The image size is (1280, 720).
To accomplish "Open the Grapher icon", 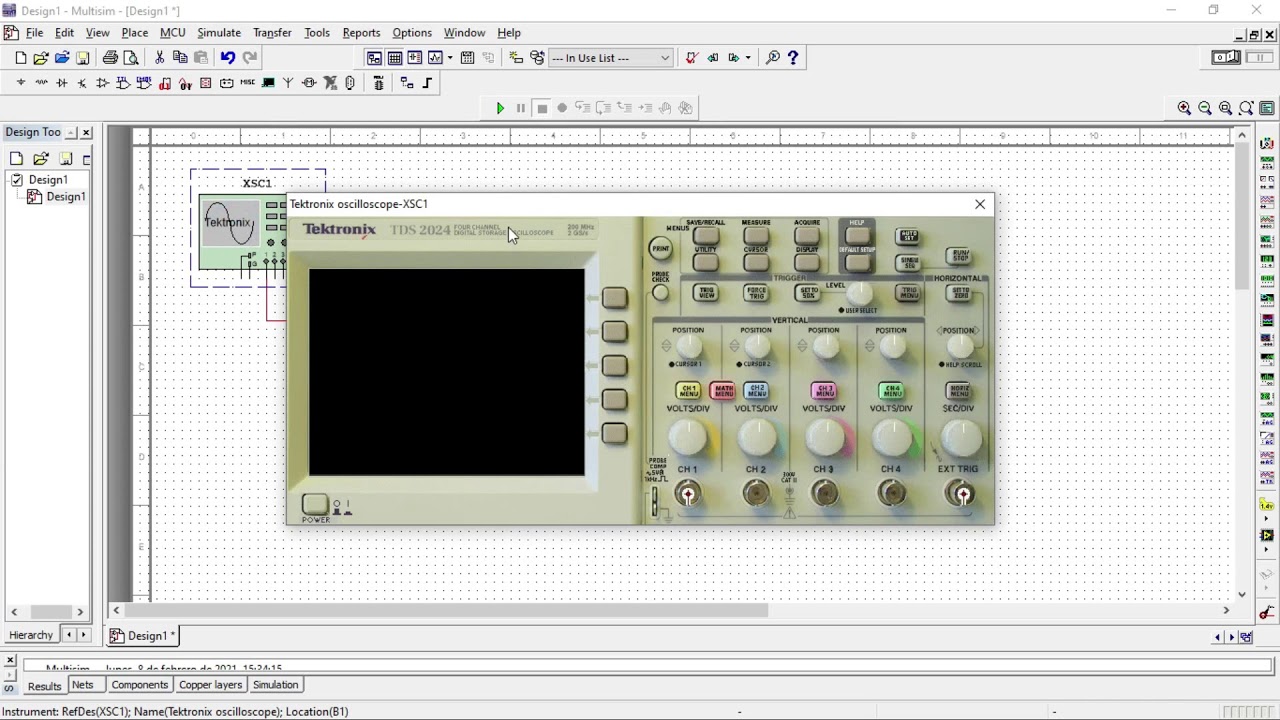I will [435, 58].
